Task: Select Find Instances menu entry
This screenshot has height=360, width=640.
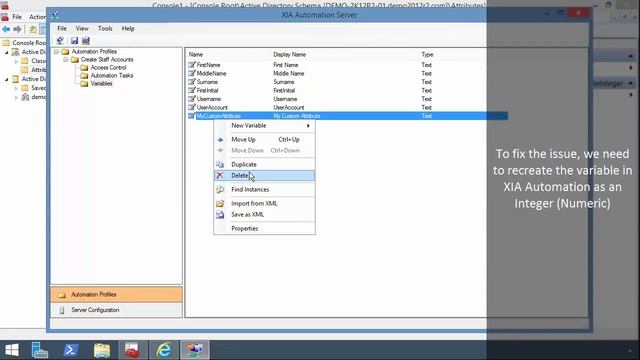Action: click(264, 189)
